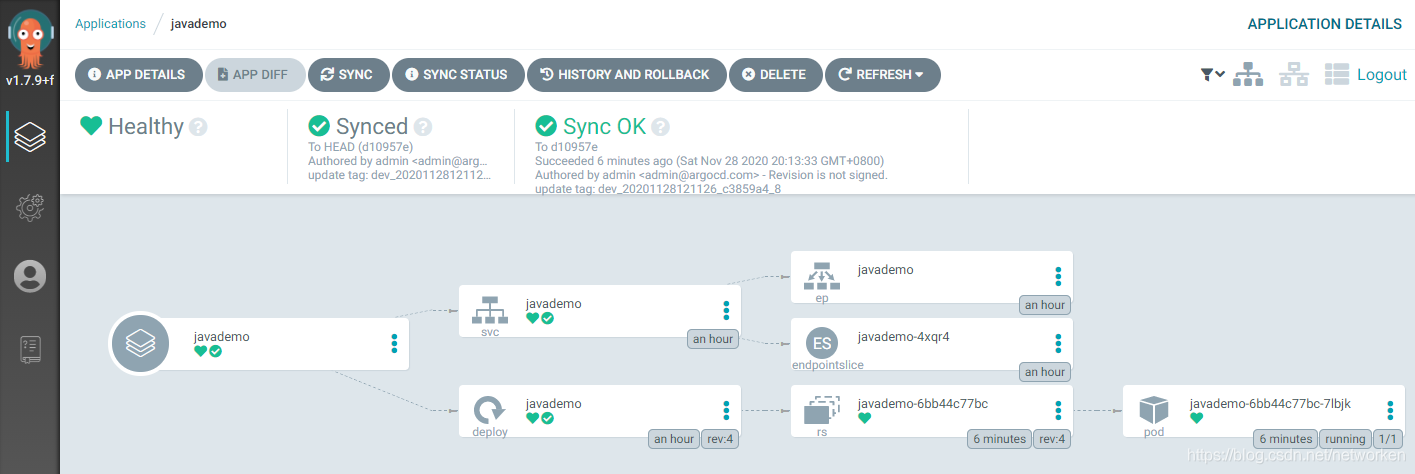This screenshot has height=474, width=1415.
Task: Open the kebab menu on the javademo deploy node
Action: [726, 410]
